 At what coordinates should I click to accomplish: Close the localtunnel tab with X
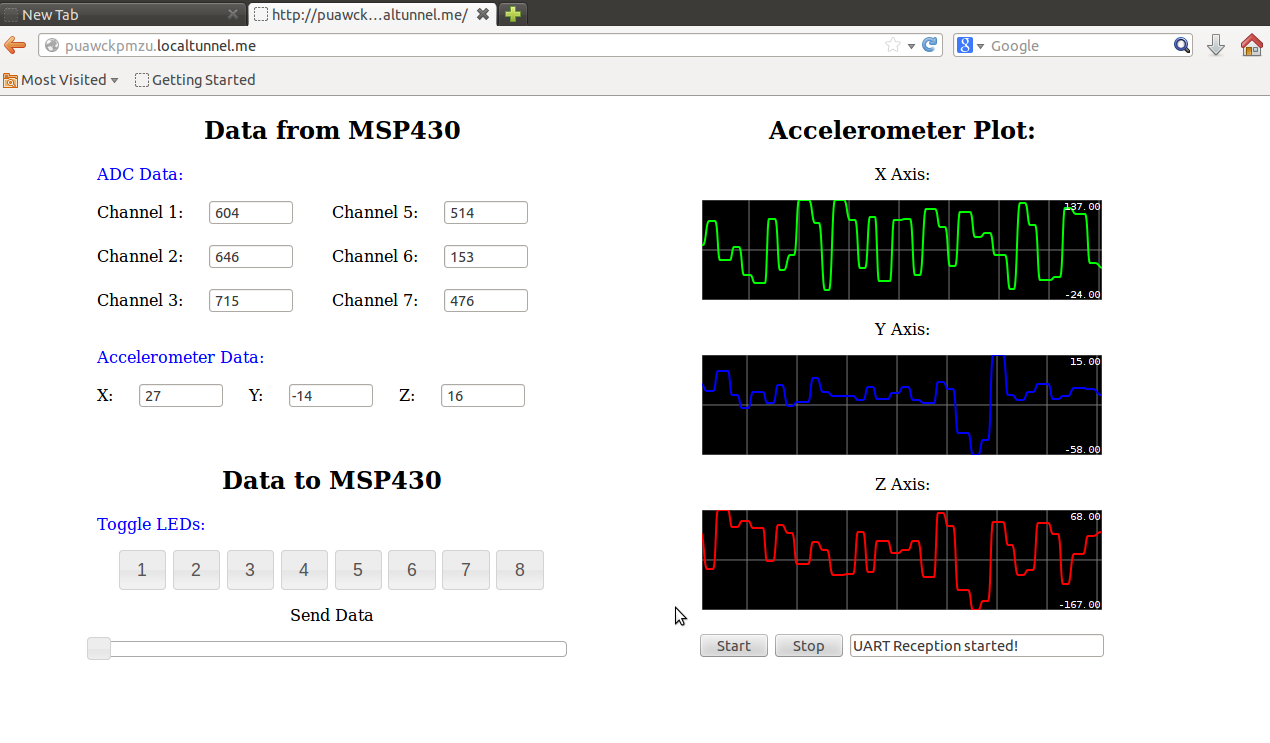[x=483, y=14]
